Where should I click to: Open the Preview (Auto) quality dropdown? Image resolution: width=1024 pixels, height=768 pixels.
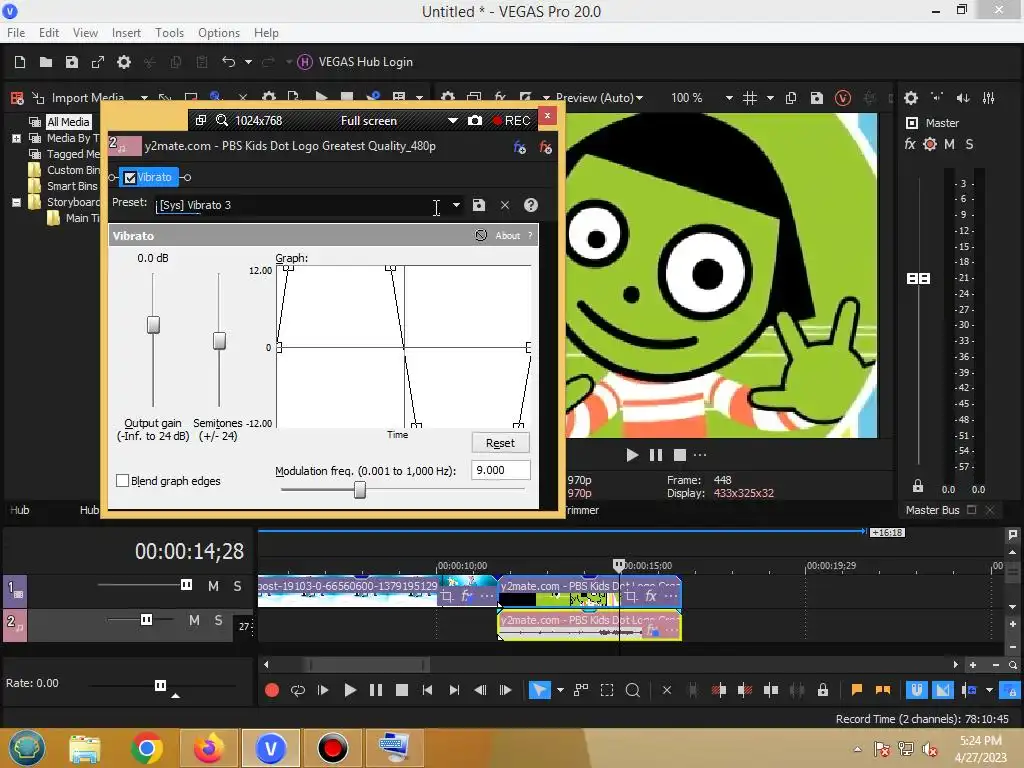coord(600,98)
